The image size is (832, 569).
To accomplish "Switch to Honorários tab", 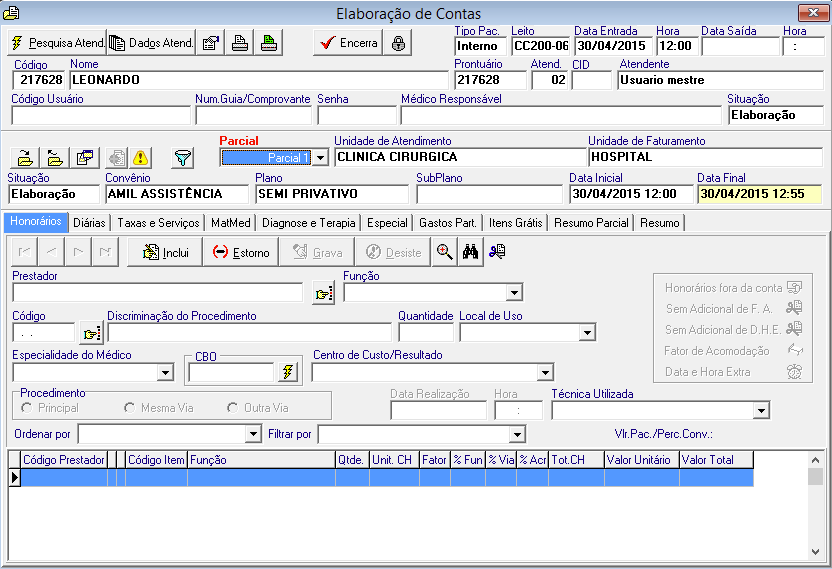I will (36, 221).
